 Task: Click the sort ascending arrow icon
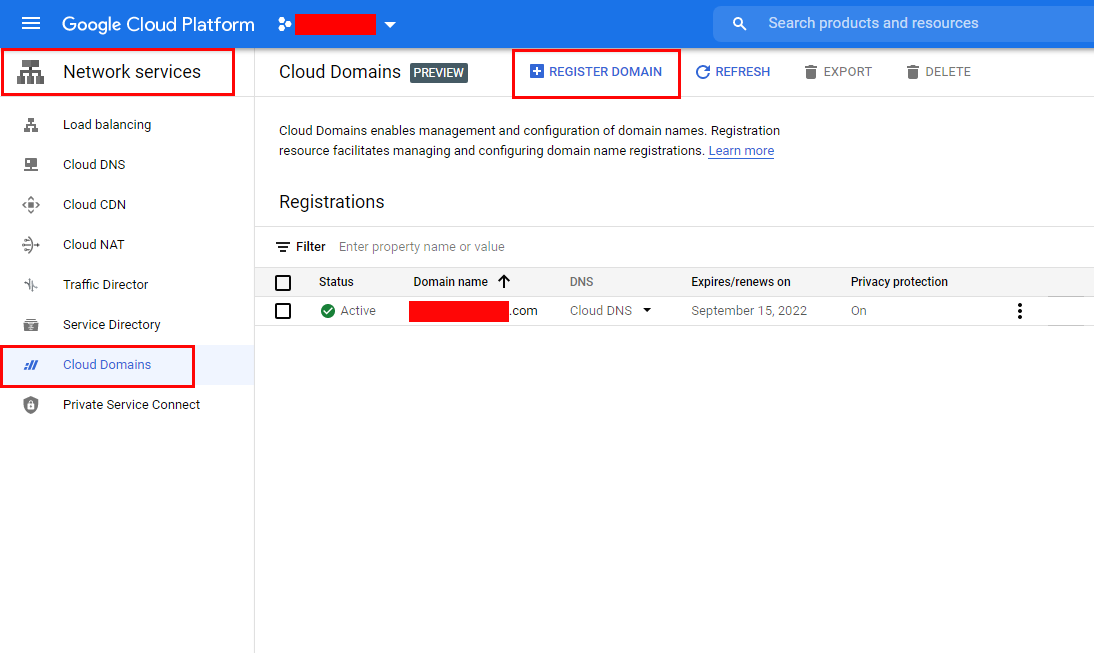pos(504,281)
